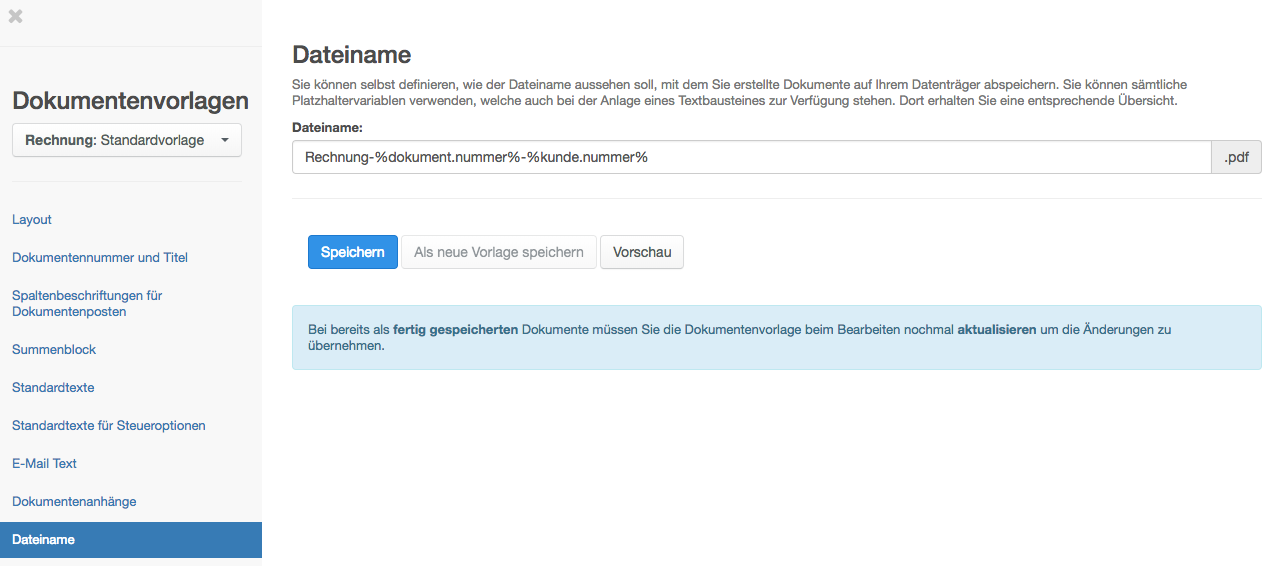
Task: Click the blue info notice box
Action: pyautogui.click(x=776, y=338)
